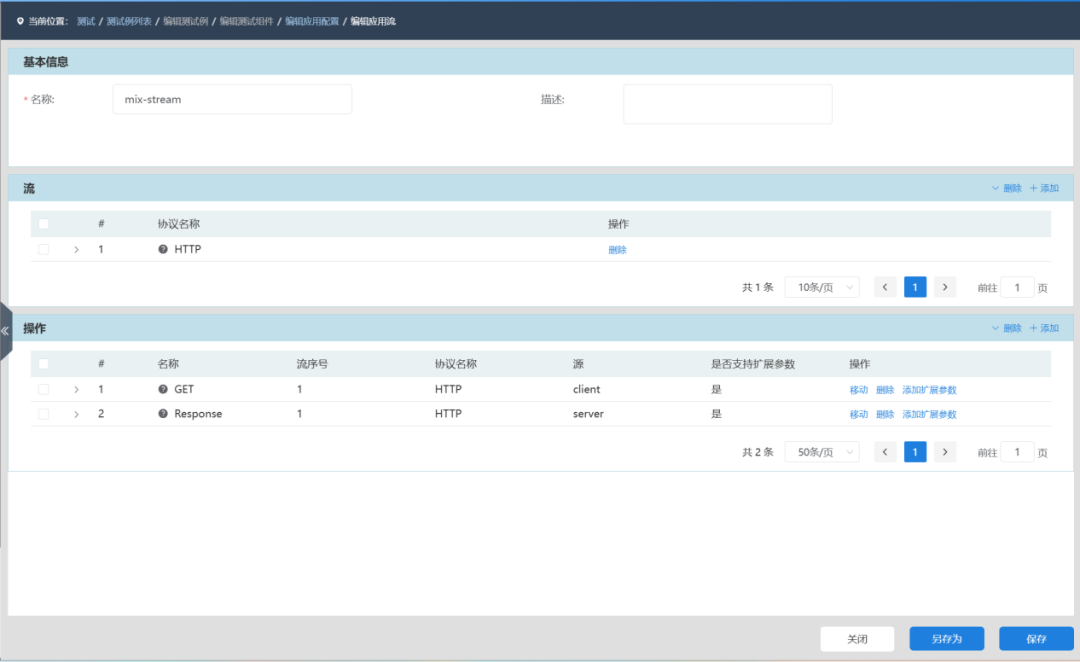1080x662 pixels.
Task: Click the 是否支持扩展参数 column header
Action: (x=753, y=364)
